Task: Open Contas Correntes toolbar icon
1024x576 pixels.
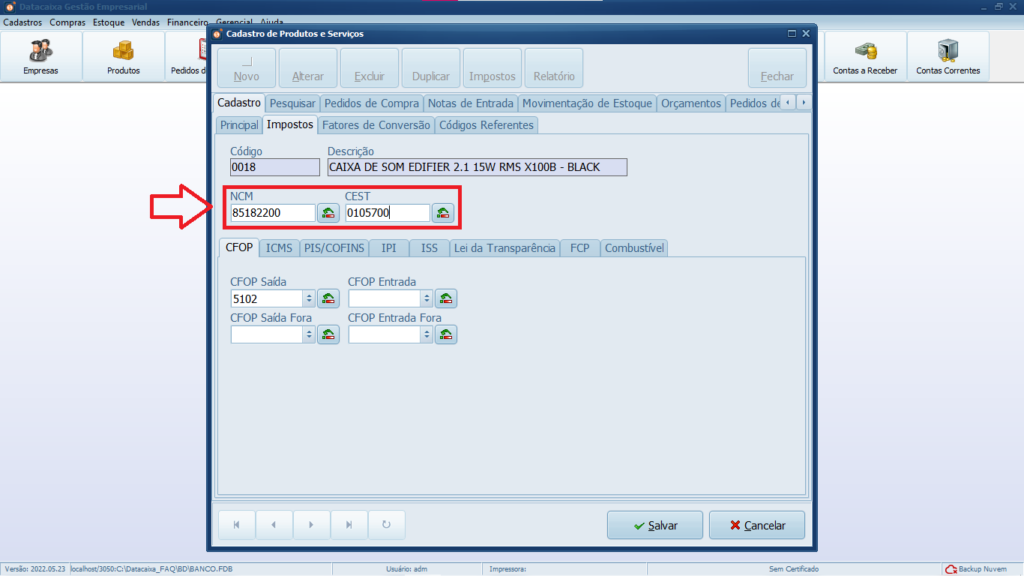Action: pyautogui.click(x=947, y=57)
